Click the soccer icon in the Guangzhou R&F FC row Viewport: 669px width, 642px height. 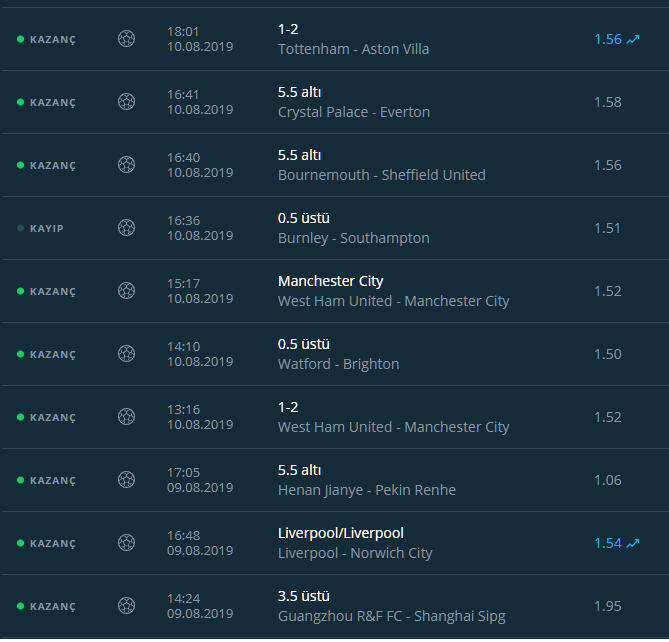[126, 606]
